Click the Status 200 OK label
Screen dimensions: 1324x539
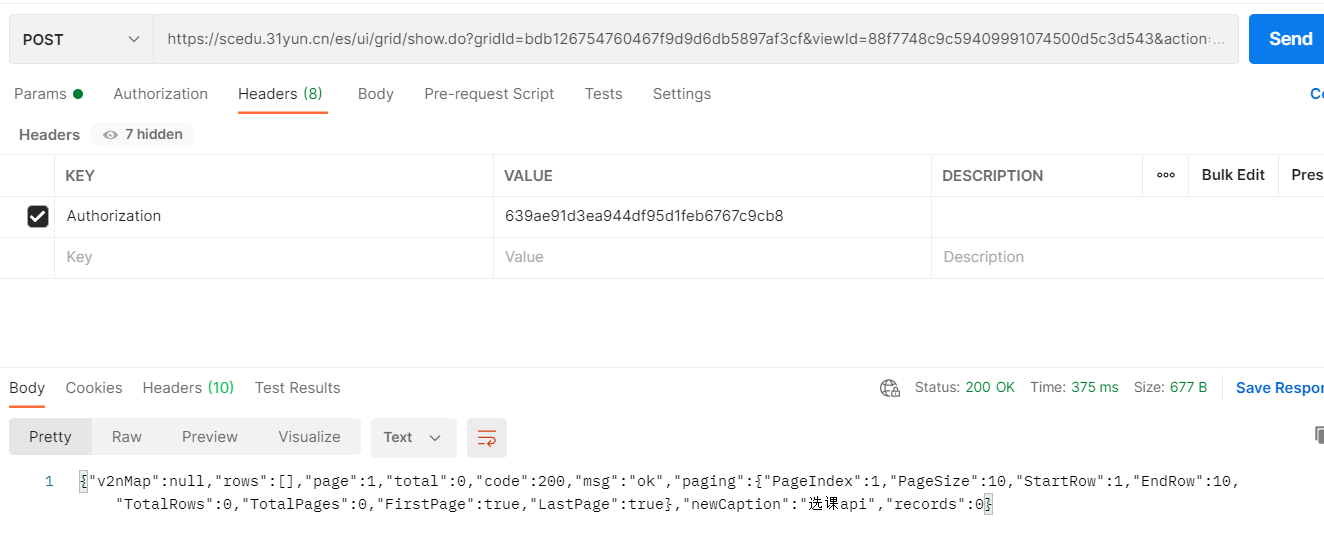[x=964, y=387]
